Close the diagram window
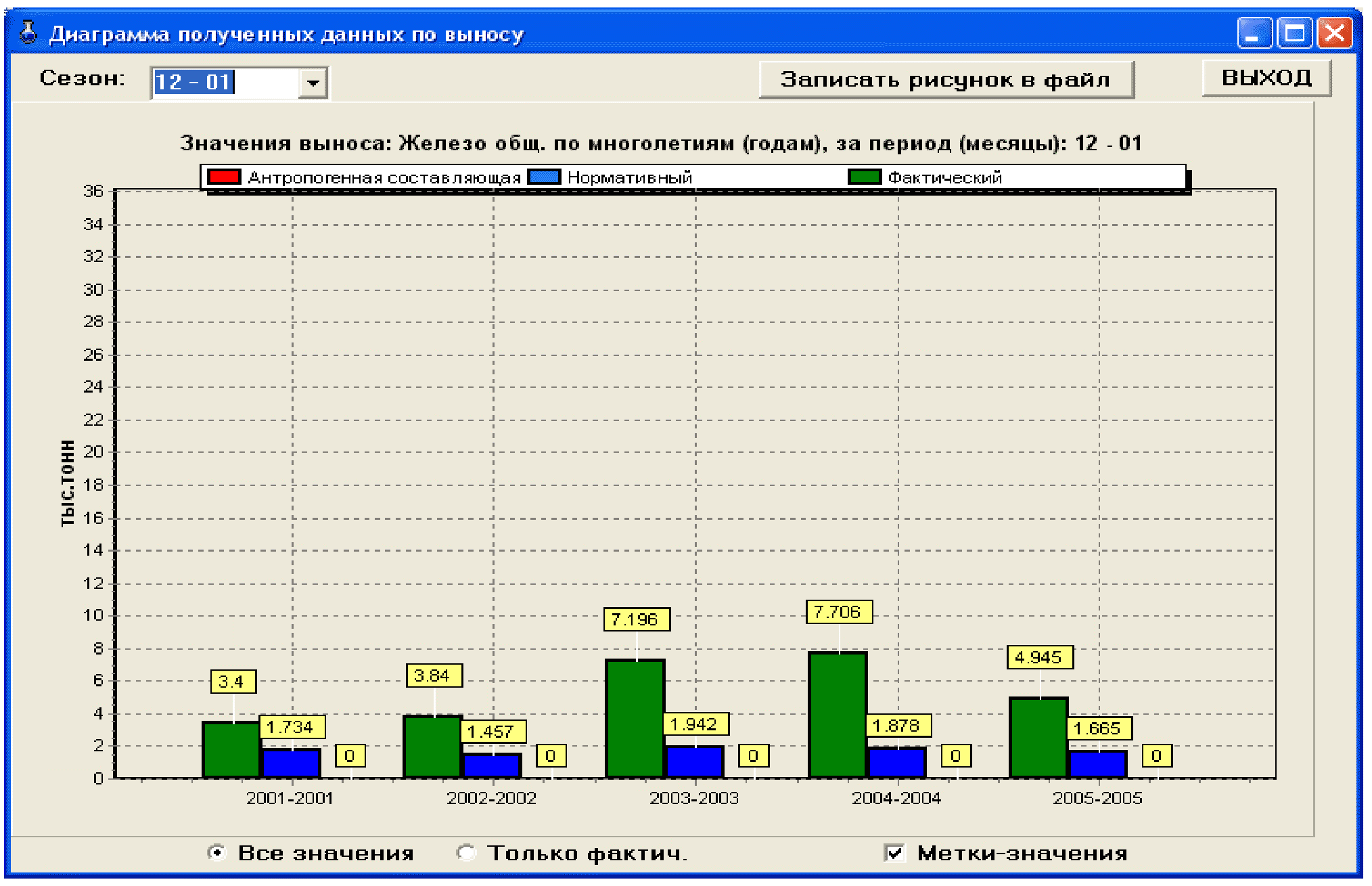 tap(1334, 33)
